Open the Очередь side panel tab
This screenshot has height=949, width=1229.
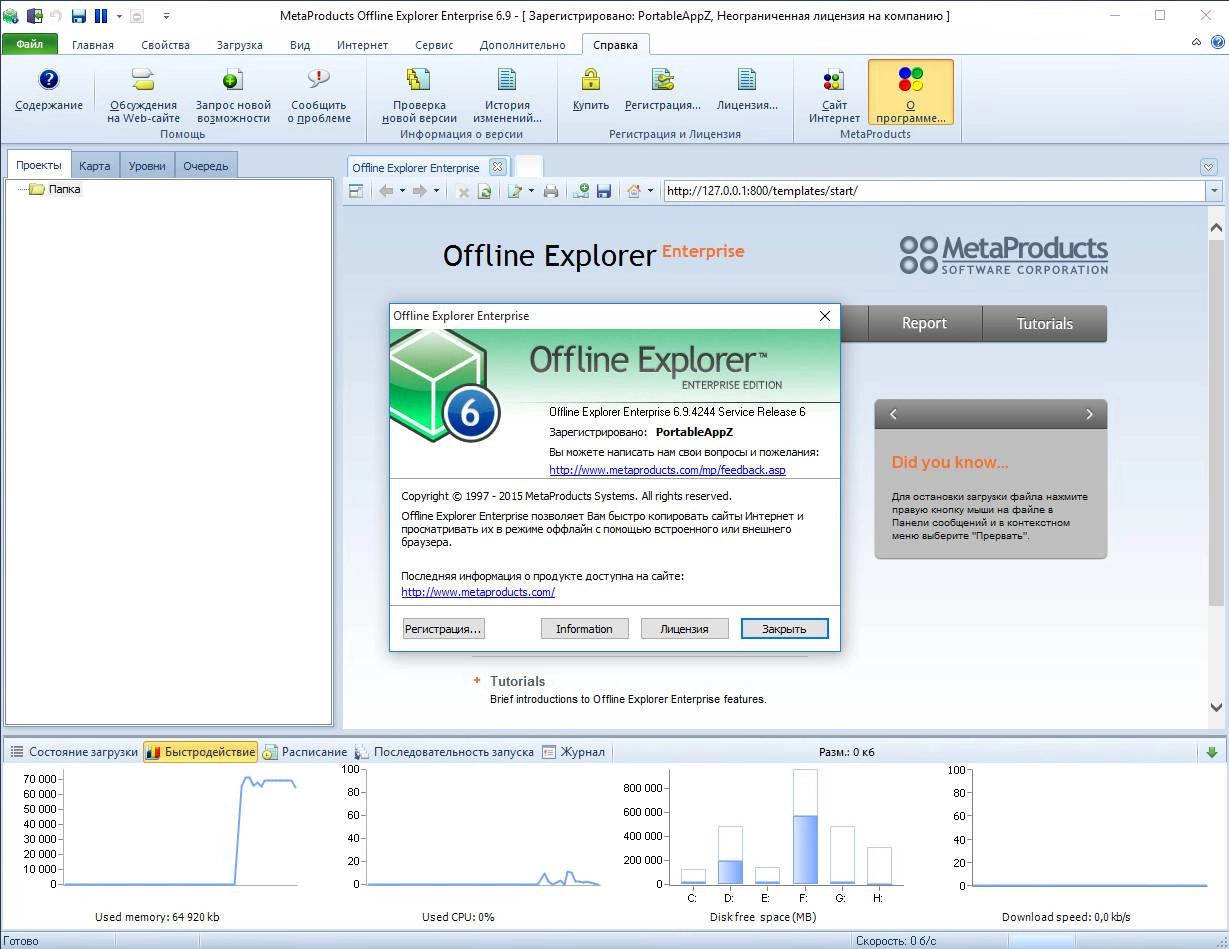tap(206, 165)
